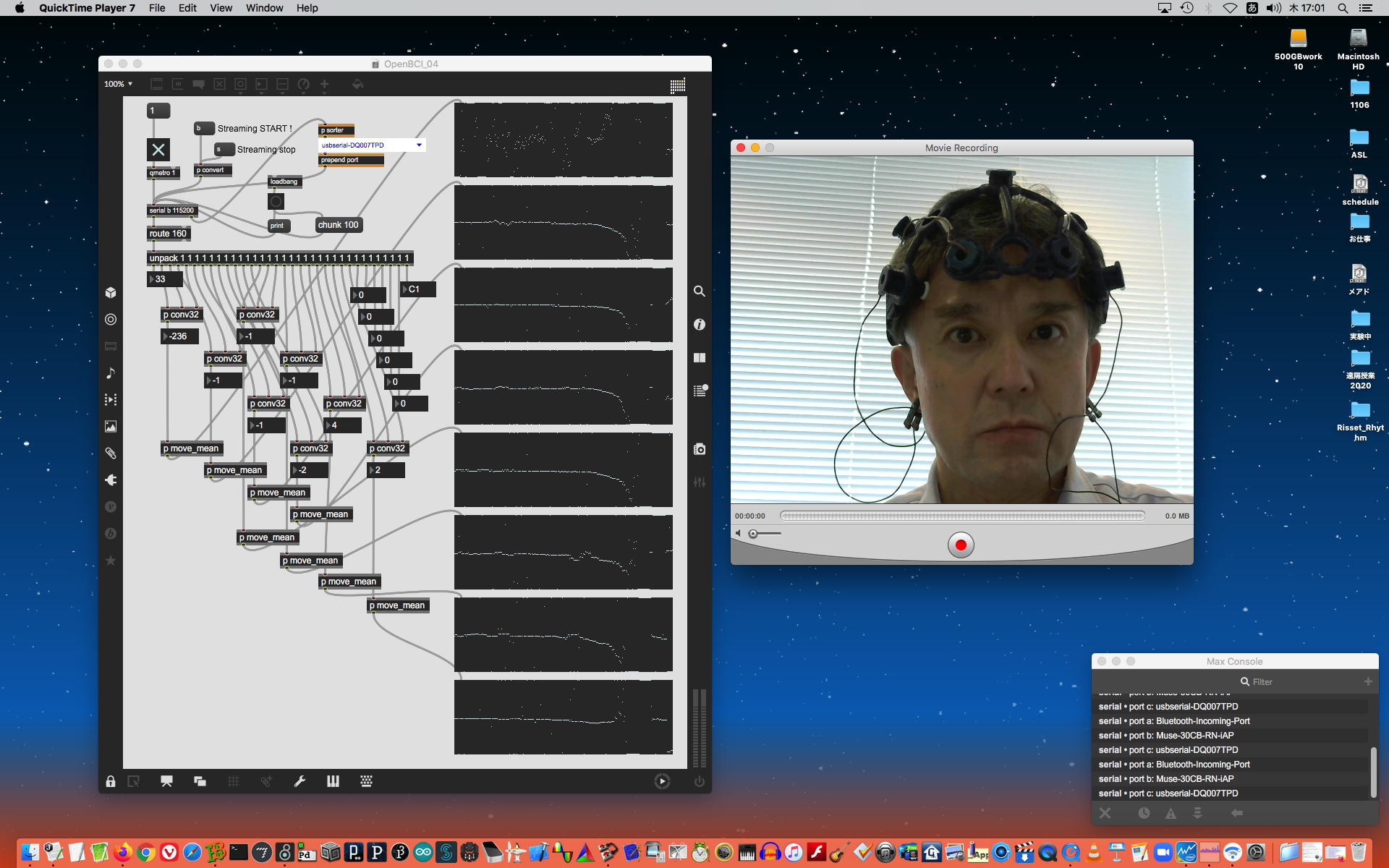Adjust the QuickTime volume slider
The height and width of the screenshot is (868, 1389).
tap(754, 534)
